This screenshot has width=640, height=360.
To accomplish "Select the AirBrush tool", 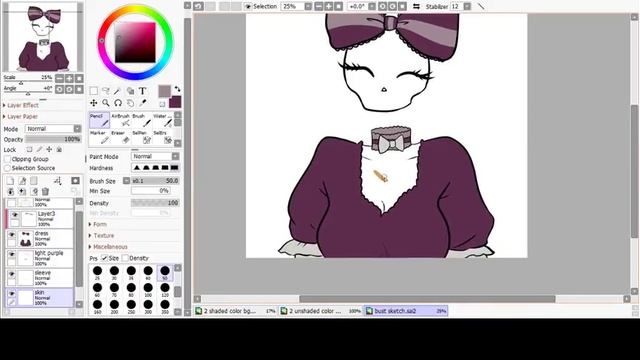I will click(x=121, y=120).
